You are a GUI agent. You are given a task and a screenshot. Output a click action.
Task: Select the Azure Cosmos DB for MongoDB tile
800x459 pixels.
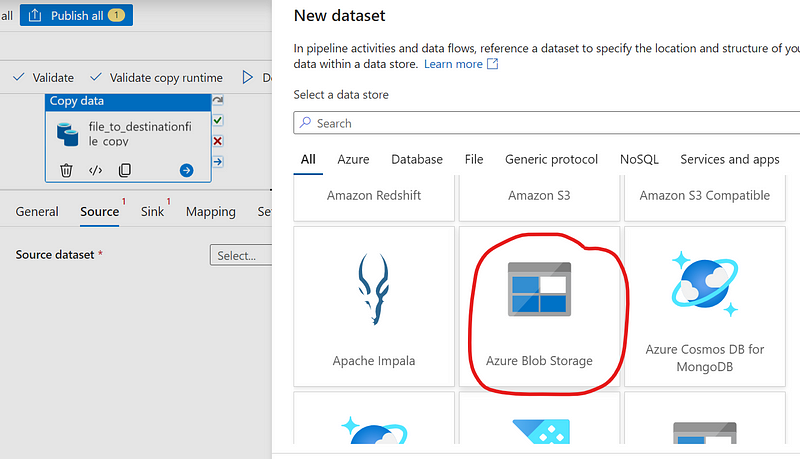coord(705,307)
